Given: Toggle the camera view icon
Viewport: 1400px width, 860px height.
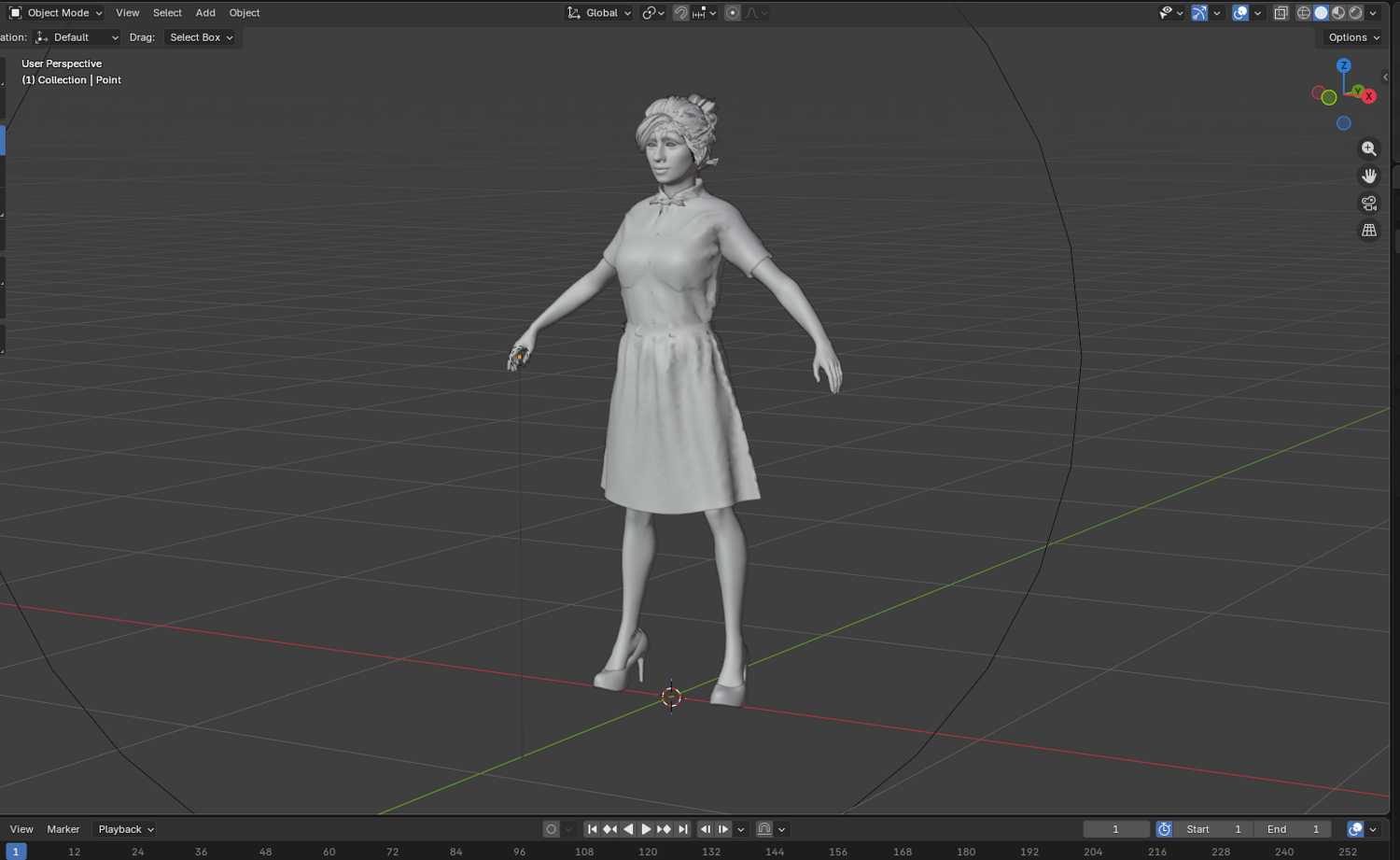Looking at the screenshot, I should coord(1368,203).
